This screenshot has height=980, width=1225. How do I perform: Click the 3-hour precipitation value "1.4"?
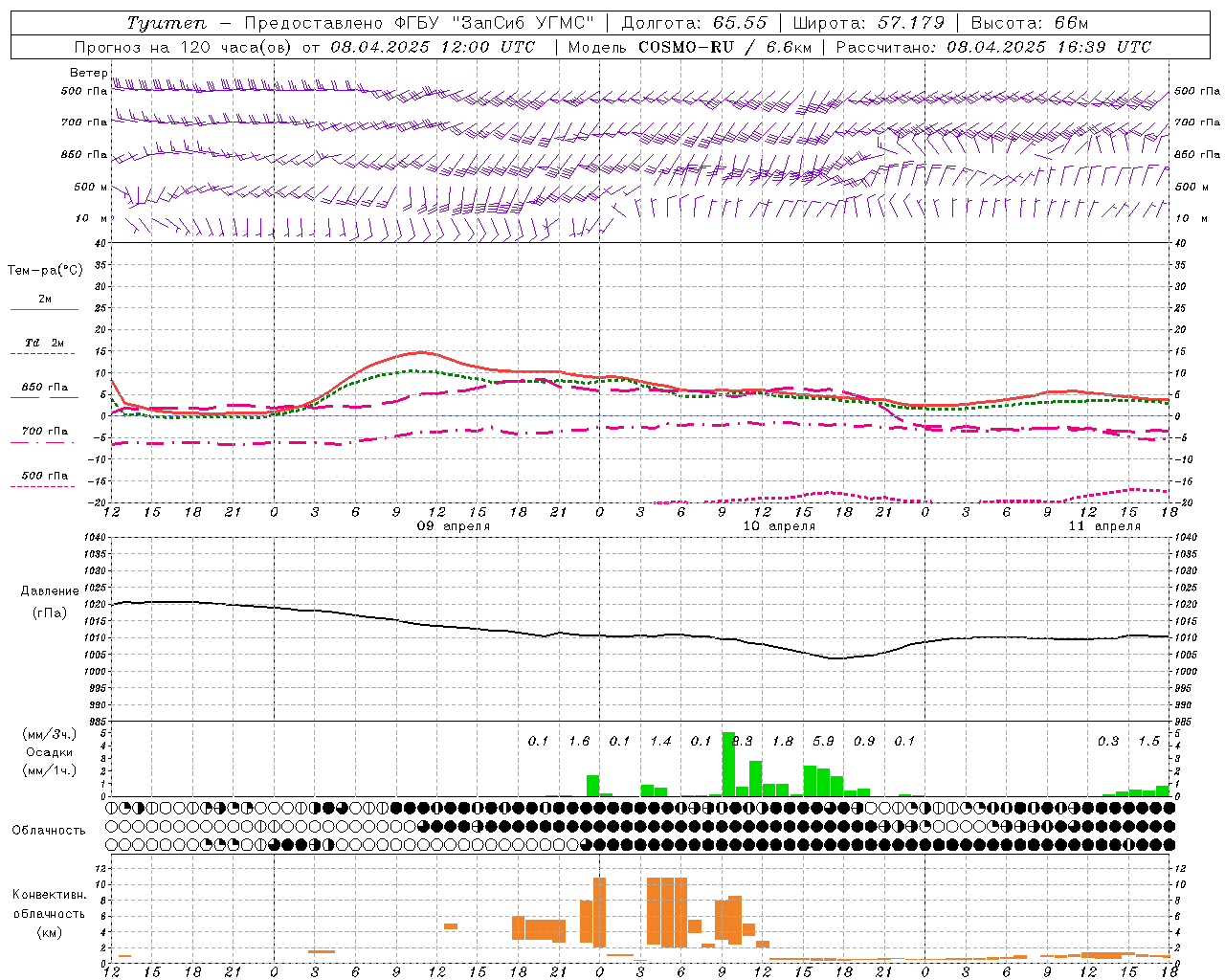(660, 742)
